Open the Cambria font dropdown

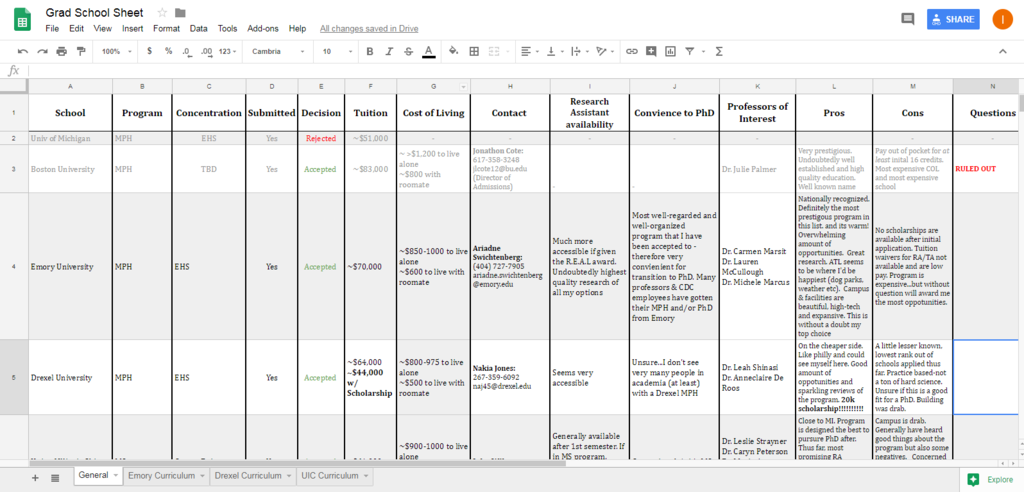point(278,51)
